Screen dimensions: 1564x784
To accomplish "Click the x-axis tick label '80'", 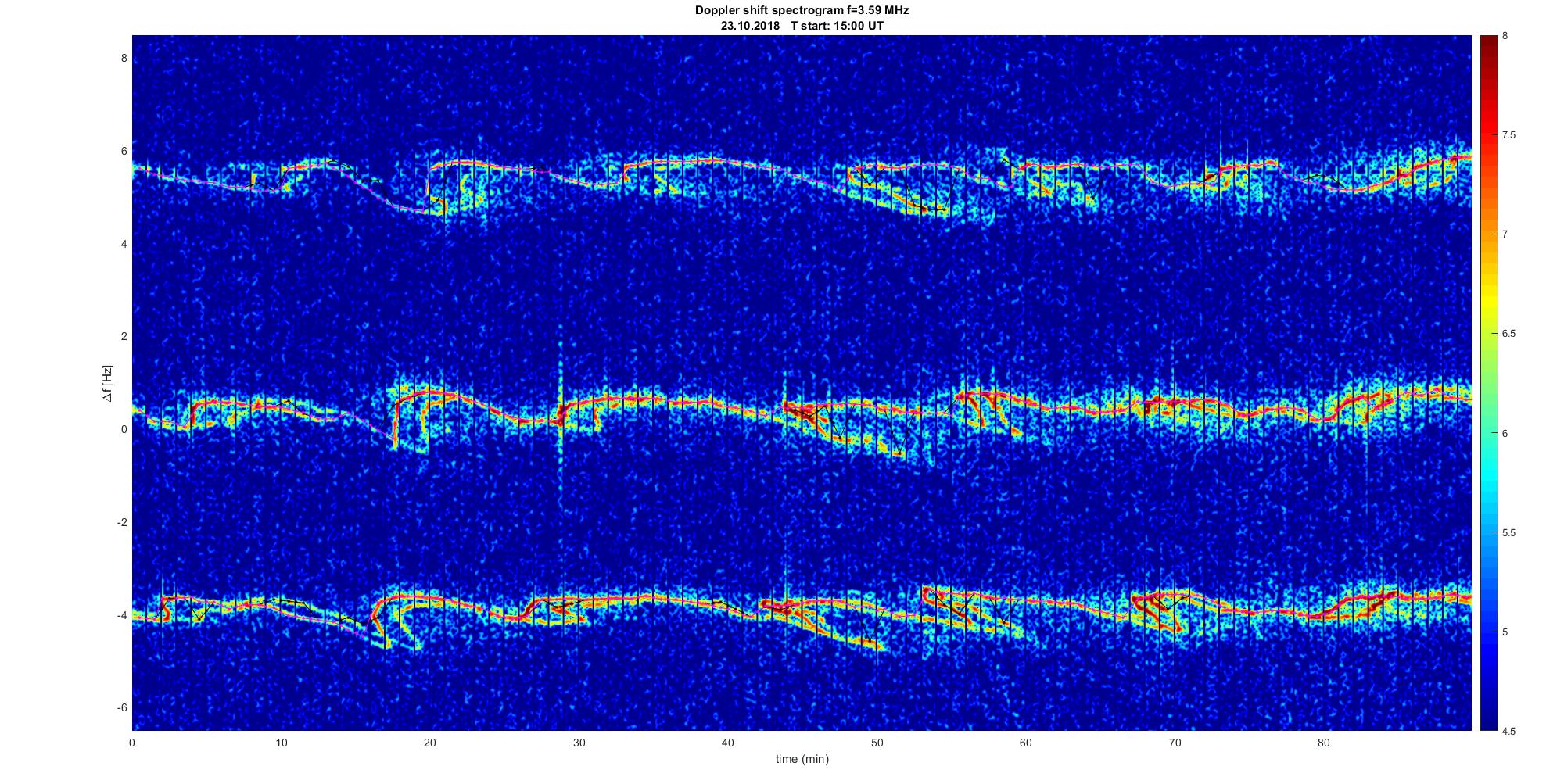I will pyautogui.click(x=1324, y=743).
